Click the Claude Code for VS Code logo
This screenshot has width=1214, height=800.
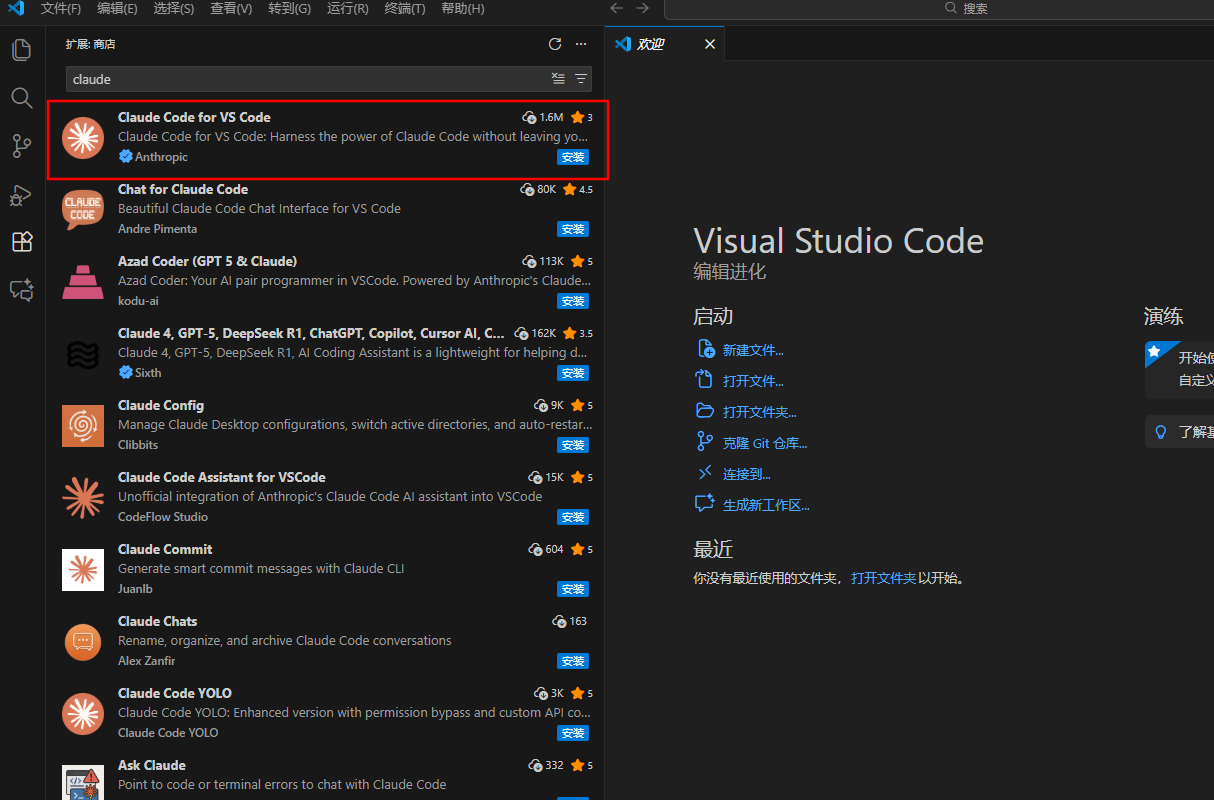pyautogui.click(x=83, y=138)
